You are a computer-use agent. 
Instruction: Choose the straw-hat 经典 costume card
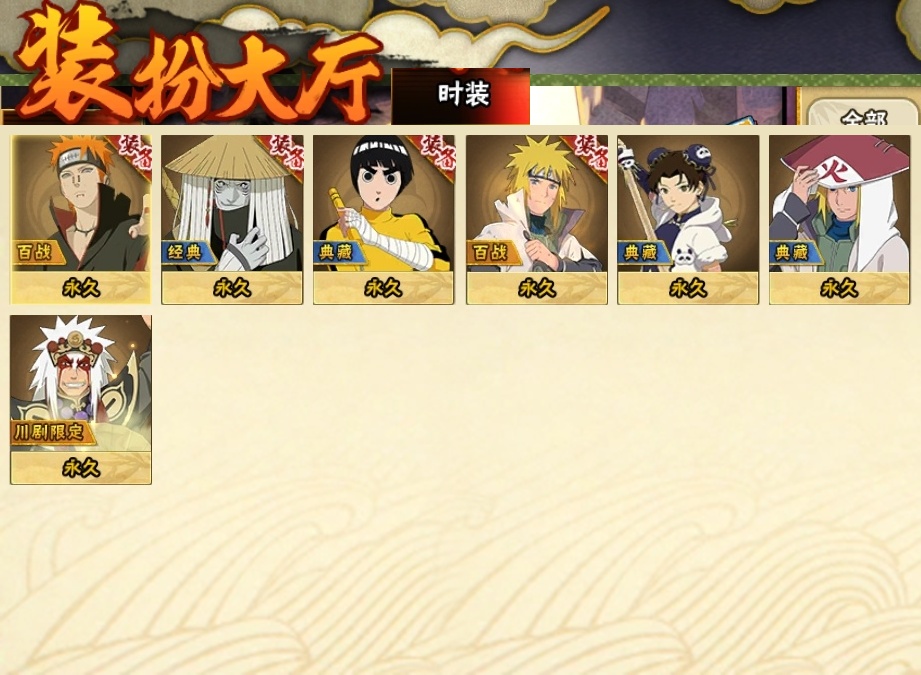tap(232, 220)
